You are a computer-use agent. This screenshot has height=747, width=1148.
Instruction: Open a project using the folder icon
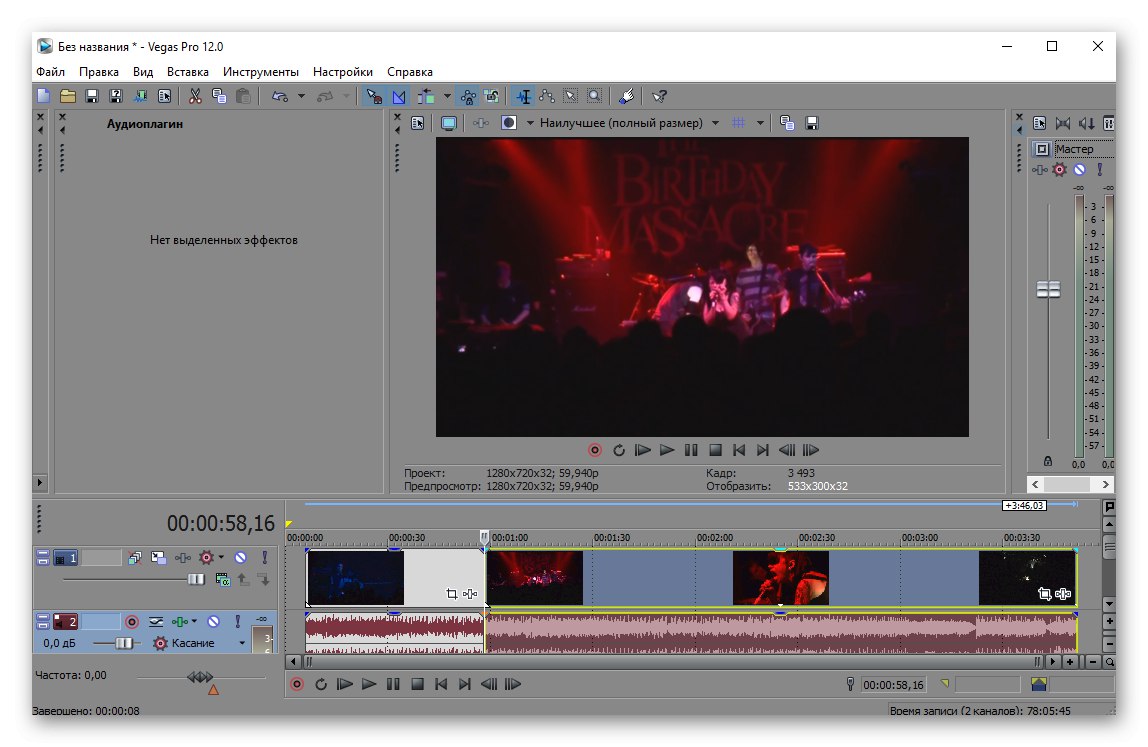(x=67, y=96)
